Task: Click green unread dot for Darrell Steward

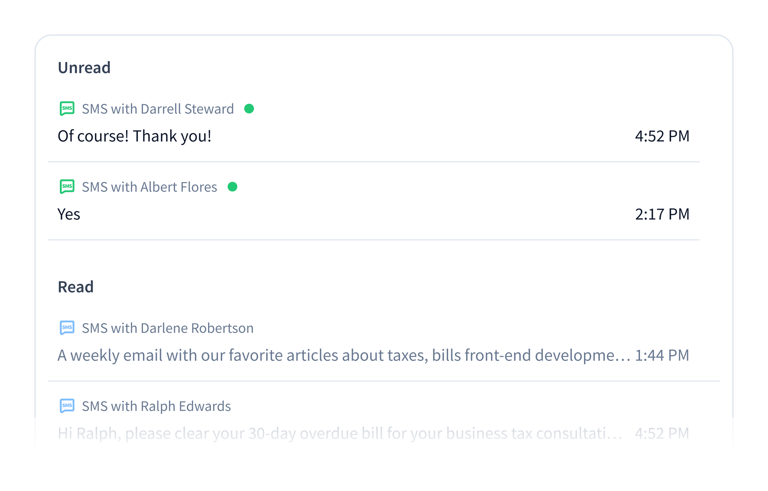Action: click(249, 109)
